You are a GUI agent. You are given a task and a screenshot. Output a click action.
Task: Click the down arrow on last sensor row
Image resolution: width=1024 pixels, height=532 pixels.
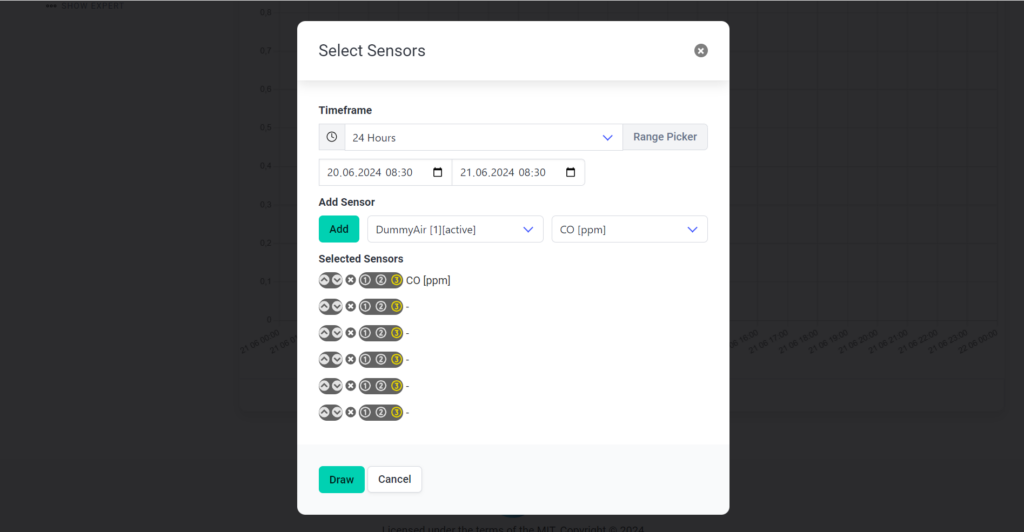pyautogui.click(x=336, y=413)
